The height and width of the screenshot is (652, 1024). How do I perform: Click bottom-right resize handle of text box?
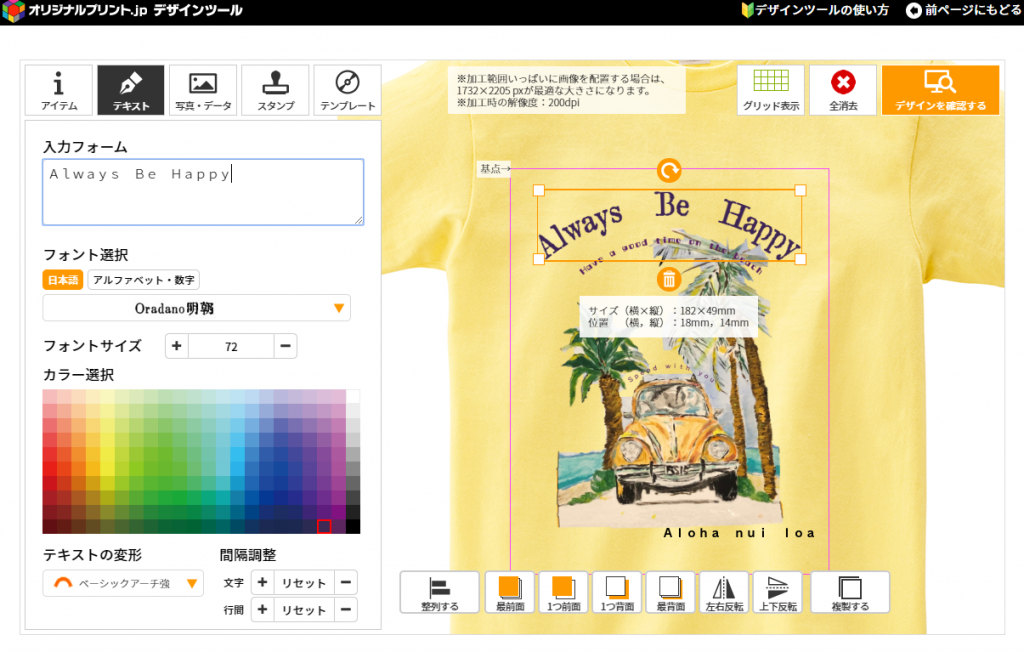pos(800,259)
